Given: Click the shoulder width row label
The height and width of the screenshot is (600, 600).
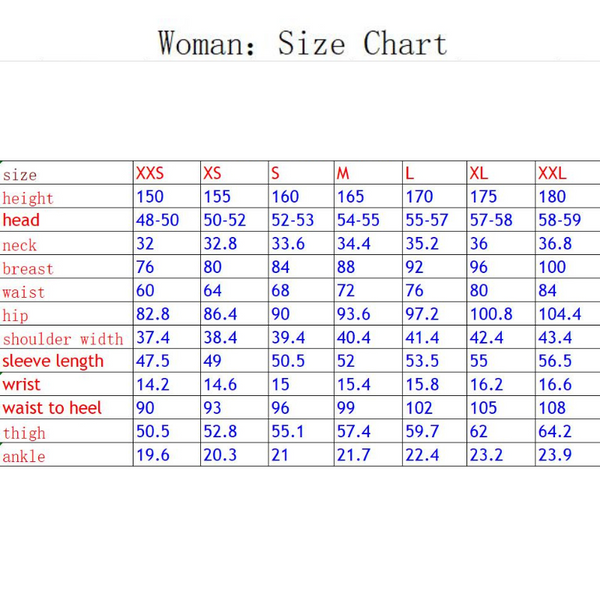Looking at the screenshot, I should click(x=63, y=339).
